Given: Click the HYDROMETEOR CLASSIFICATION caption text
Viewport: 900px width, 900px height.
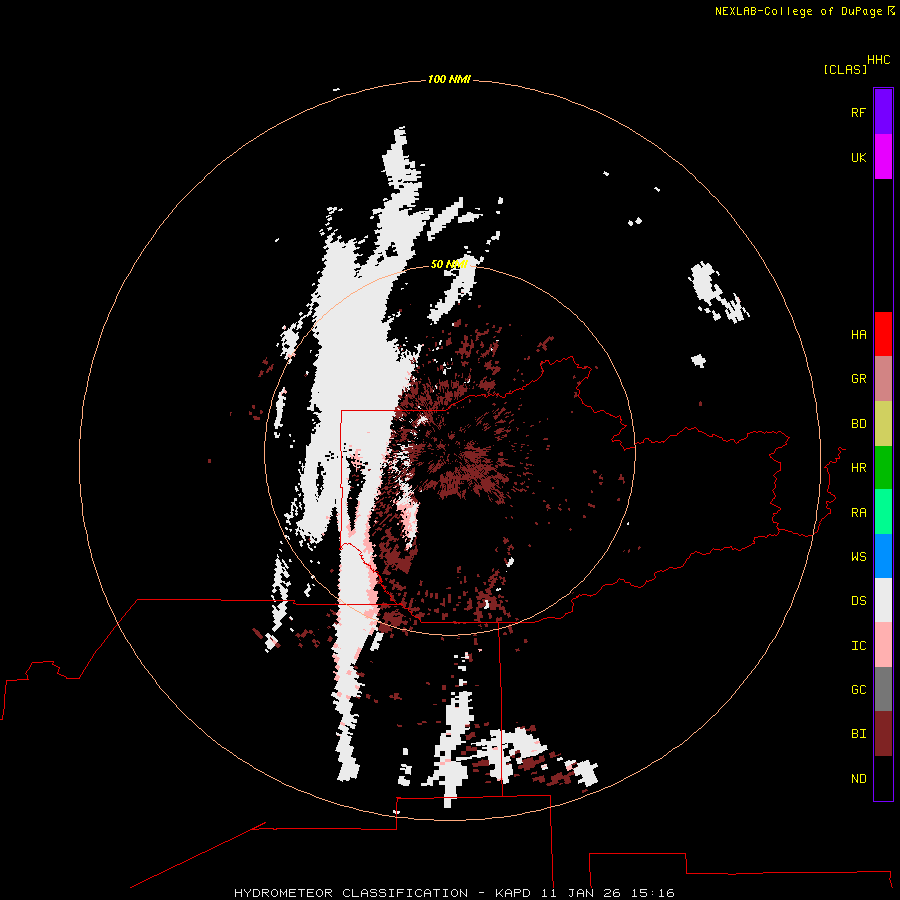Looking at the screenshot, I should coord(351,893).
